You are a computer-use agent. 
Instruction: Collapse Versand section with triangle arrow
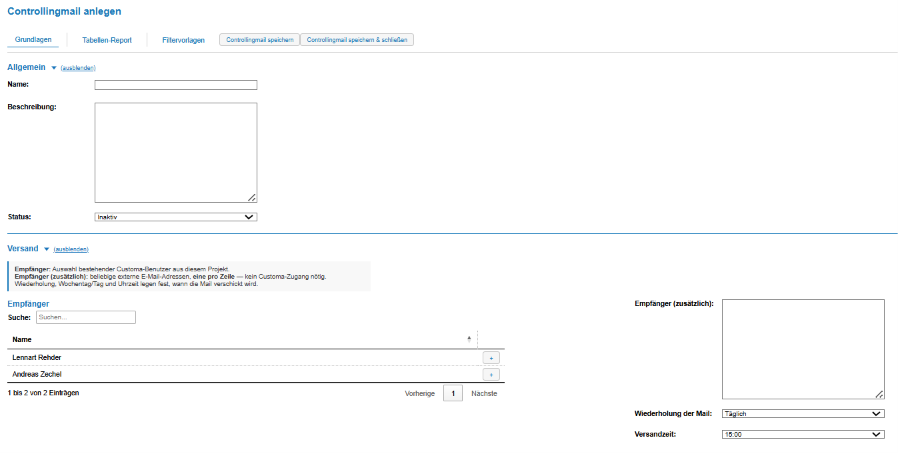pos(46,249)
